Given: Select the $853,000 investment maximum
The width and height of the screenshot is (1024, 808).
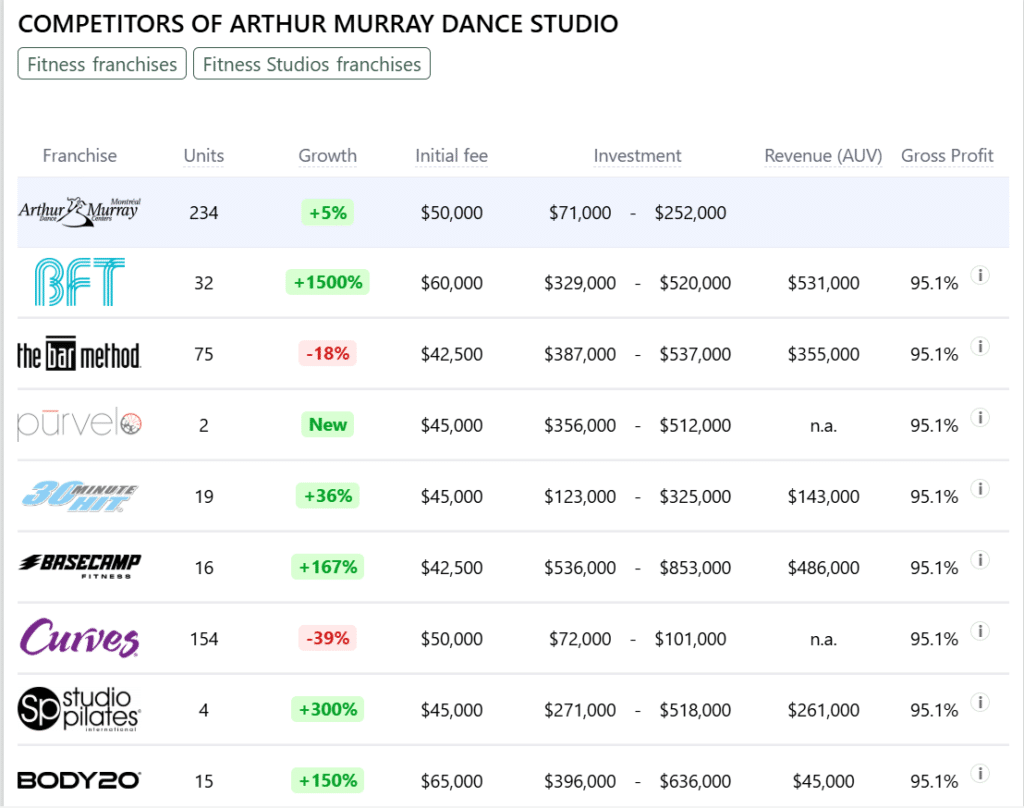Looking at the screenshot, I should [695, 568].
